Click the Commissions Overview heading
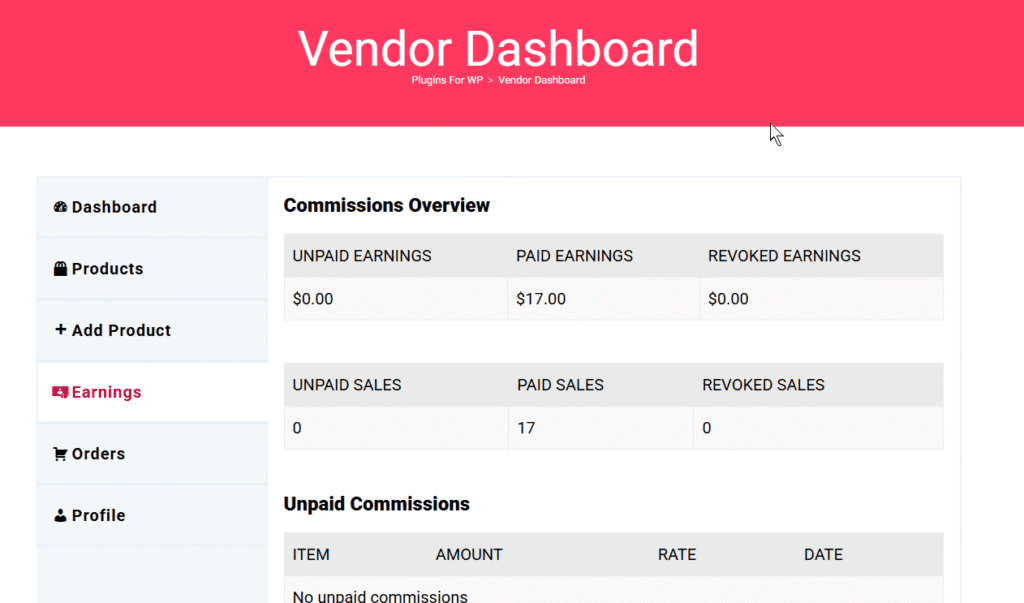 [387, 205]
